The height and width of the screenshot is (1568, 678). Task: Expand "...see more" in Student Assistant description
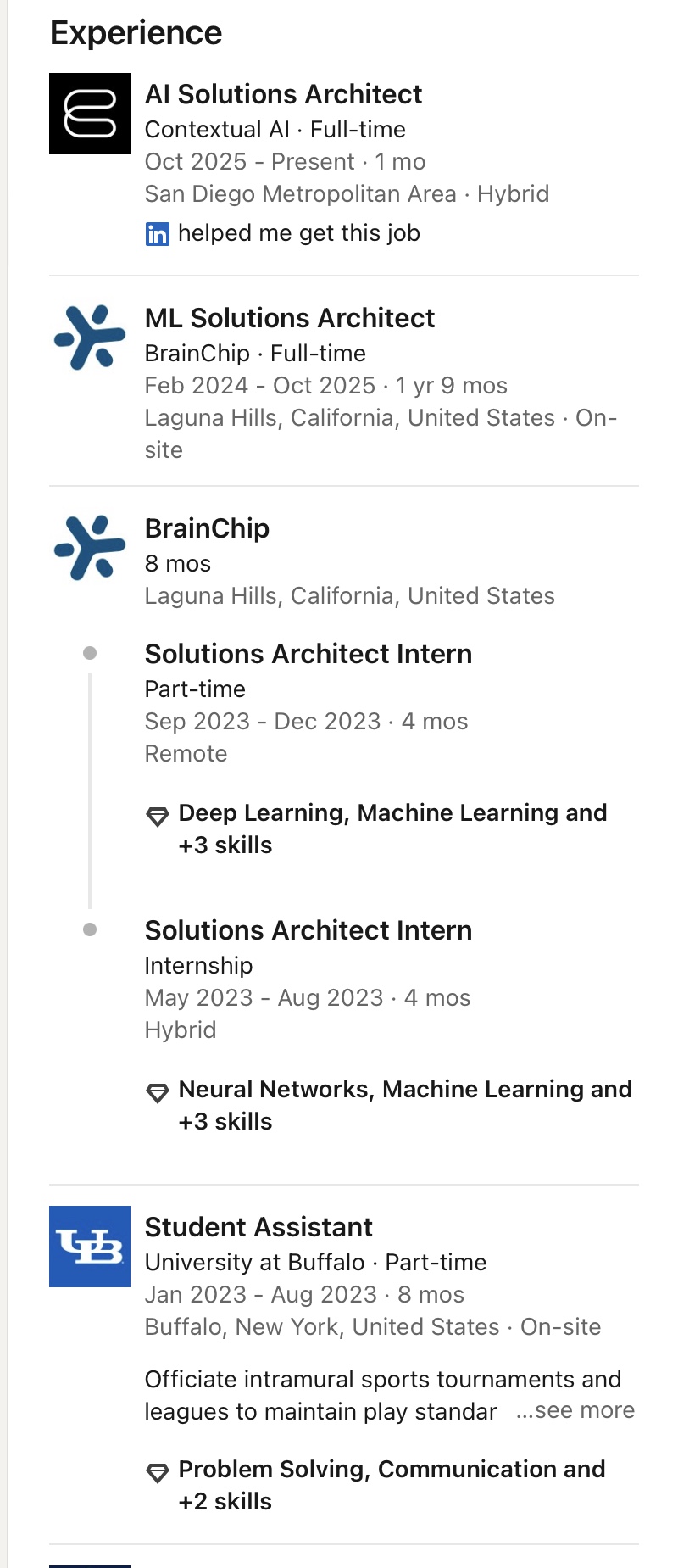click(575, 1410)
